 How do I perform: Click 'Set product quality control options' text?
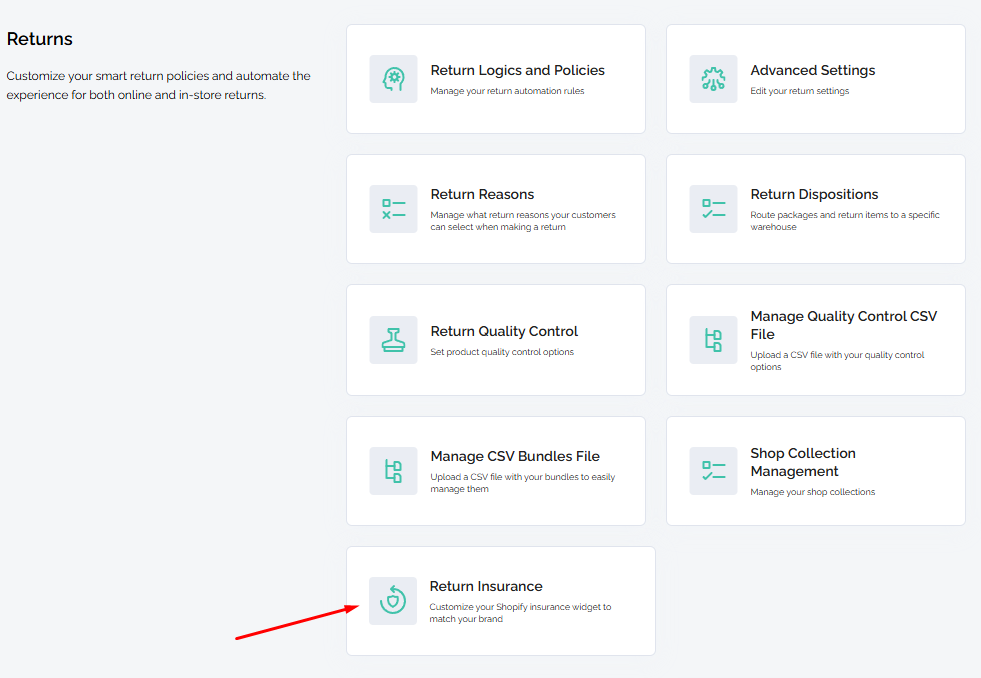click(x=502, y=352)
